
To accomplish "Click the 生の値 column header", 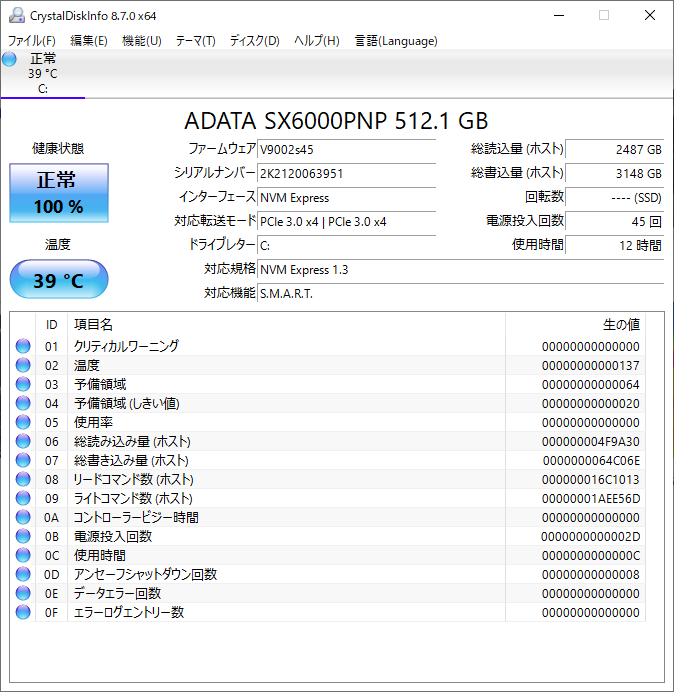I will [x=576, y=325].
